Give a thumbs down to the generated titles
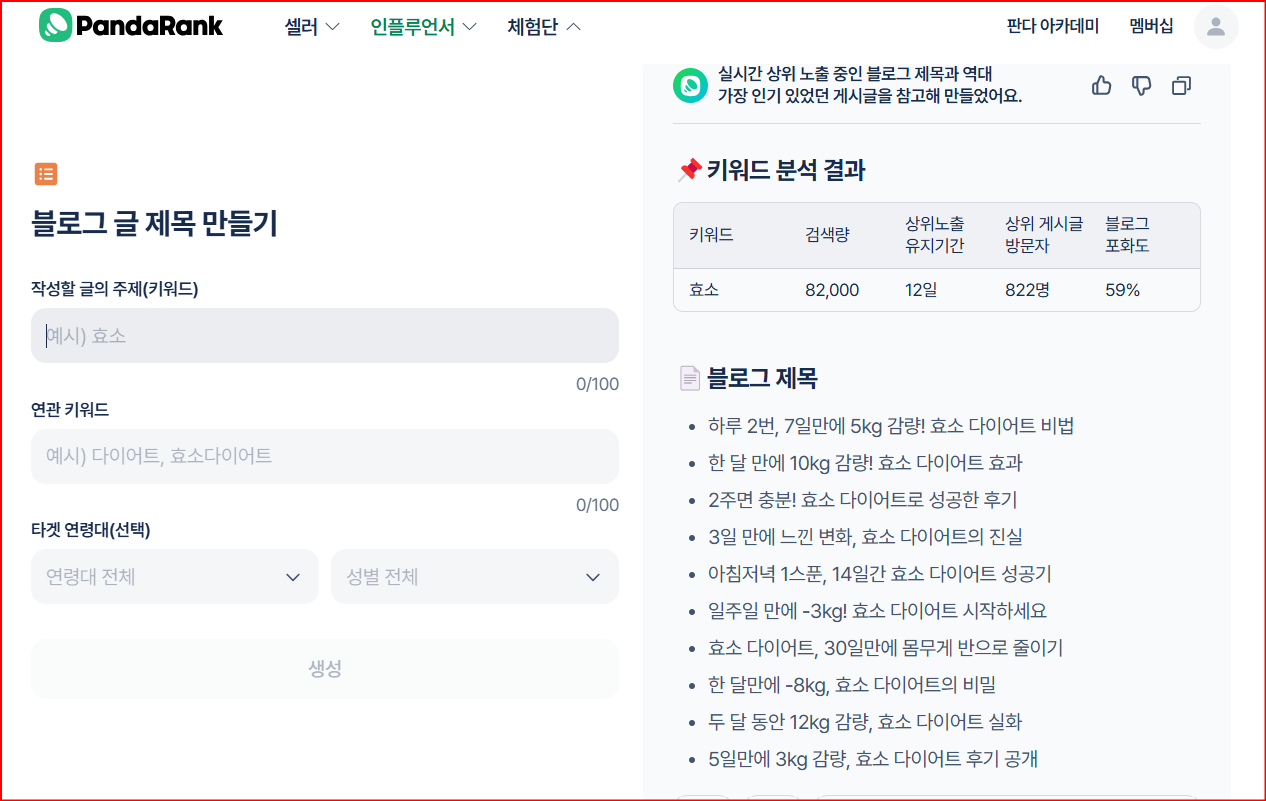Viewport: 1266px width, 801px height. pos(1141,86)
